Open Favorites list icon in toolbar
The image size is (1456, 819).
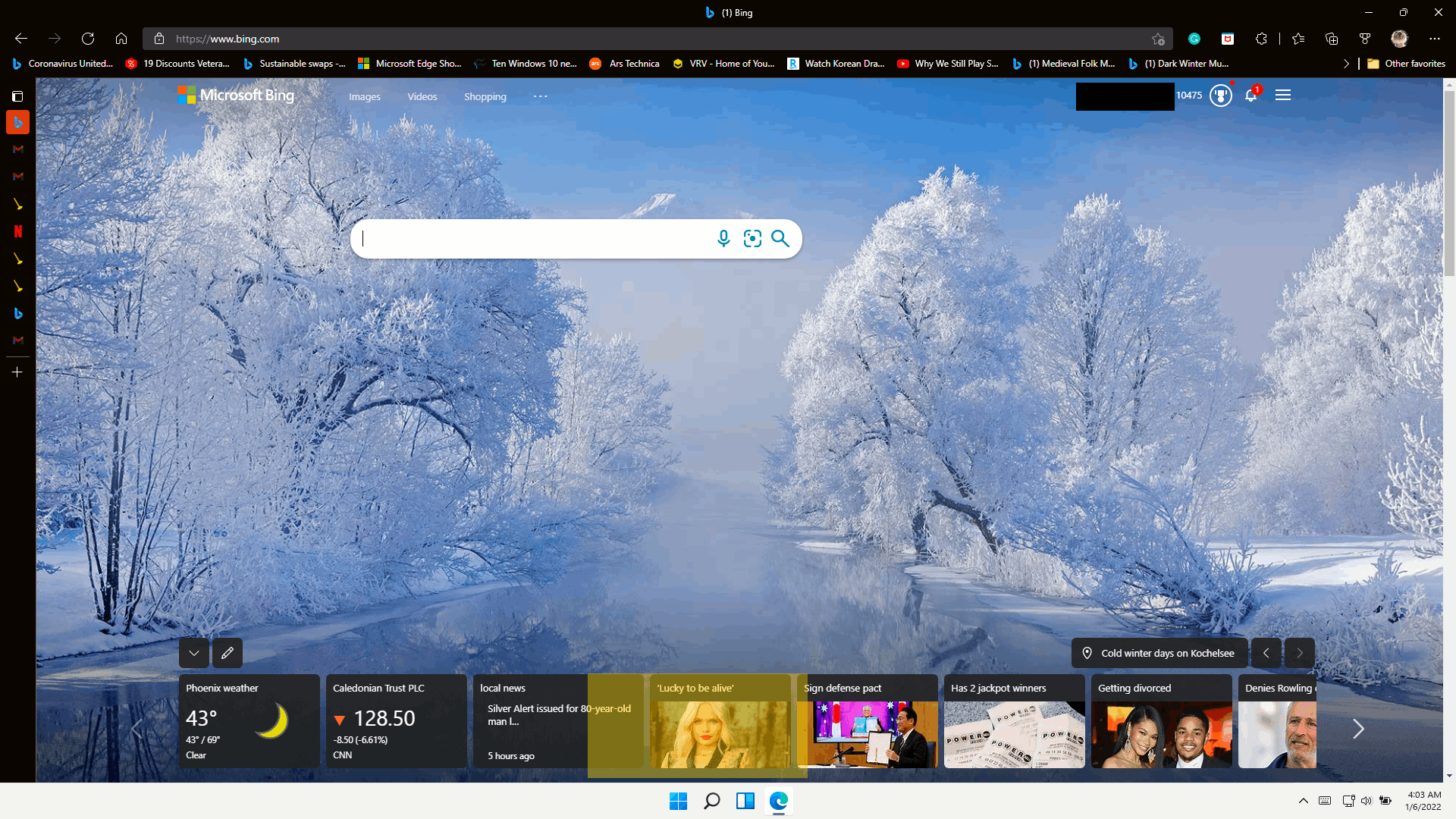(1298, 39)
